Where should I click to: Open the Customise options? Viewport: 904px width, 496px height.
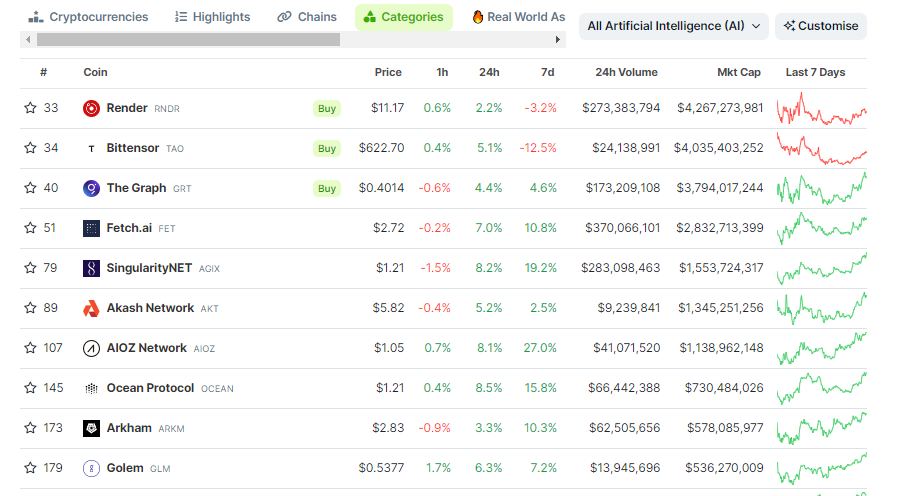pyautogui.click(x=821, y=26)
